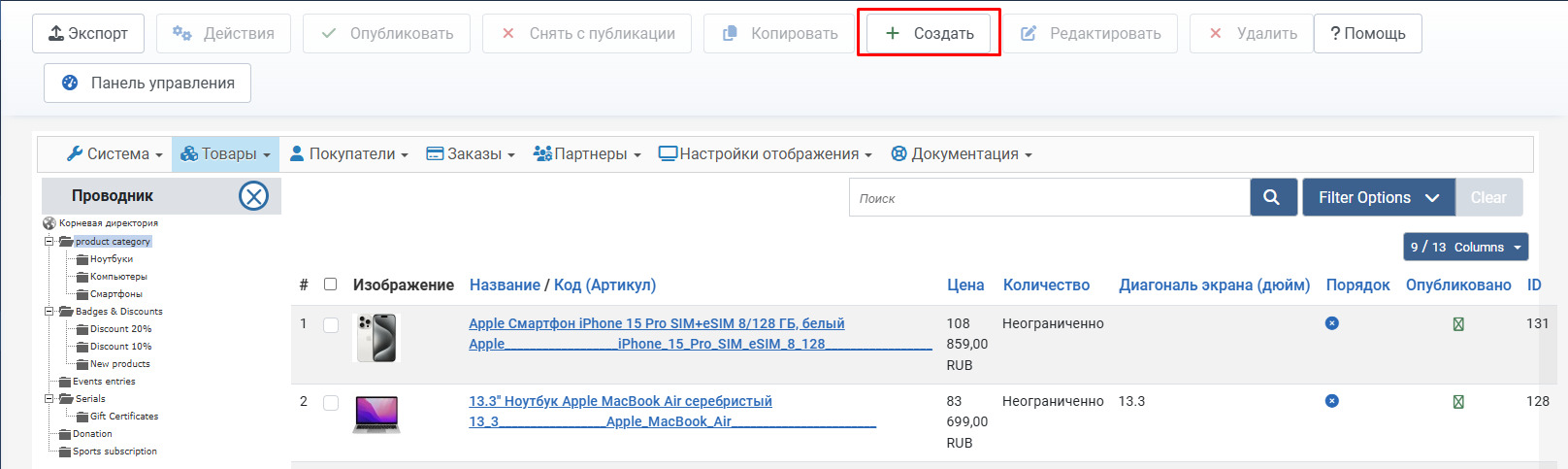The image size is (1568, 469).
Task: Click the Копировать button
Action: coord(779,33)
